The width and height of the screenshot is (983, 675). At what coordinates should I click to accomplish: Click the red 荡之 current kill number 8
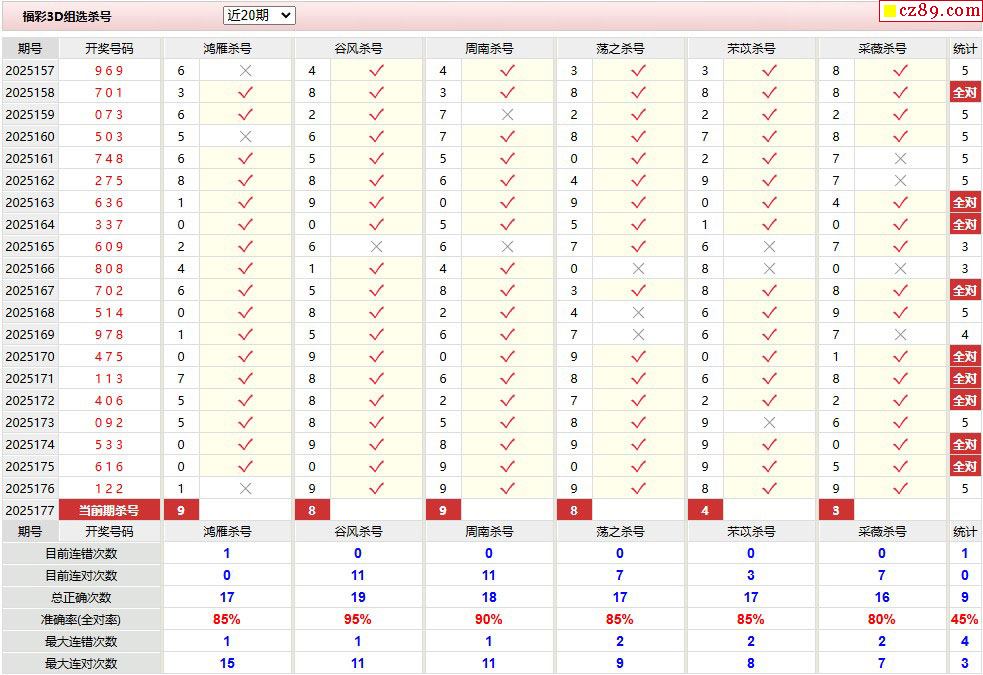(x=574, y=510)
